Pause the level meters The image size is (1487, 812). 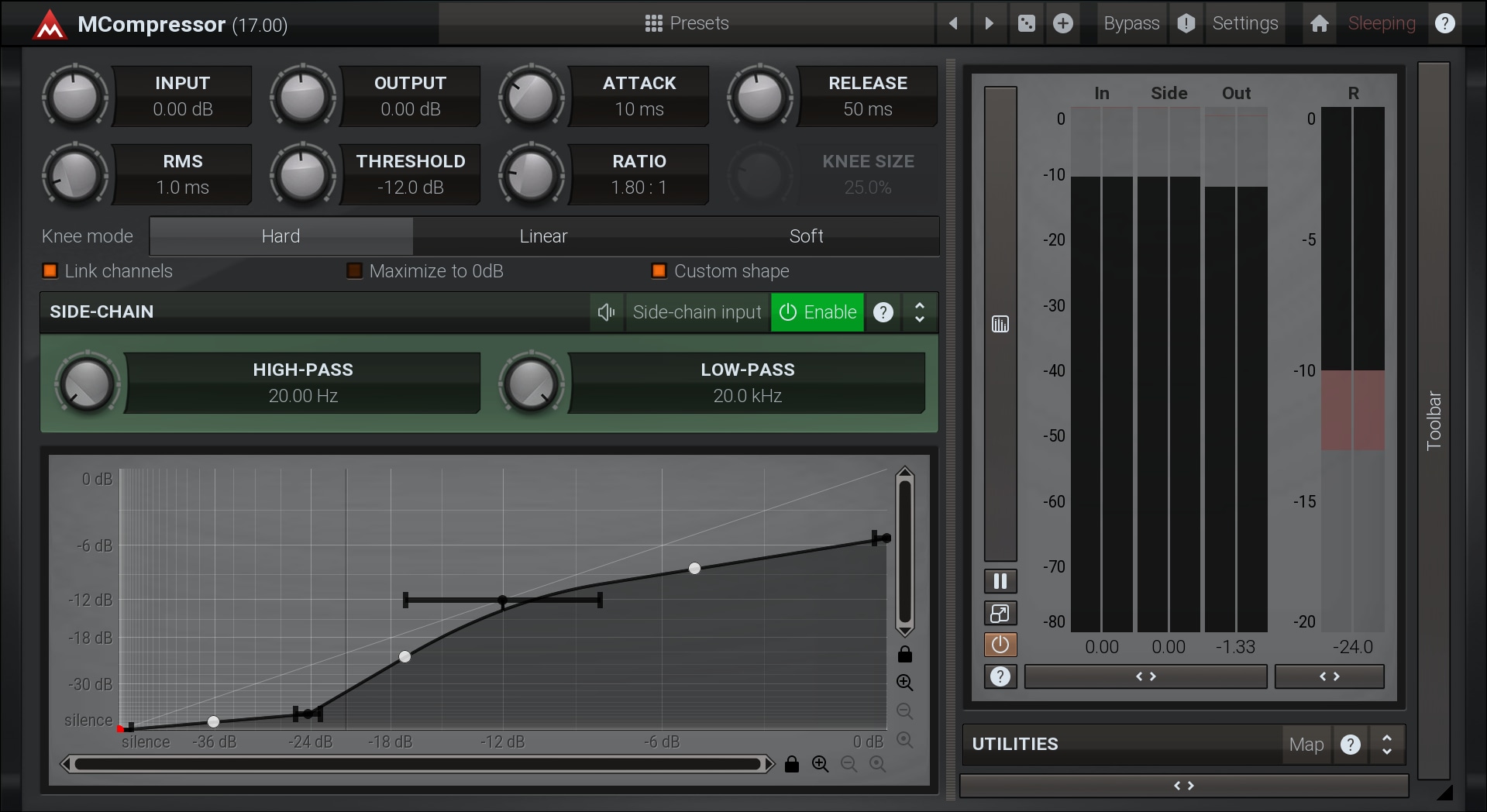[1000, 581]
